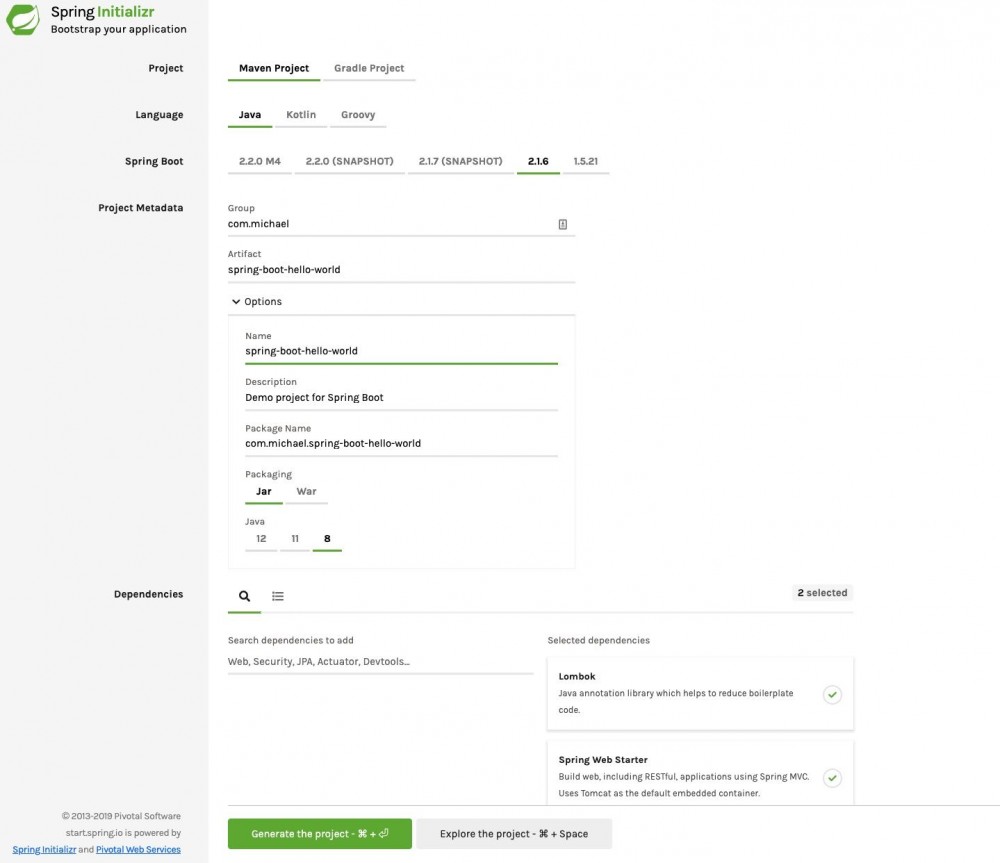Click Explore the project button

[514, 834]
